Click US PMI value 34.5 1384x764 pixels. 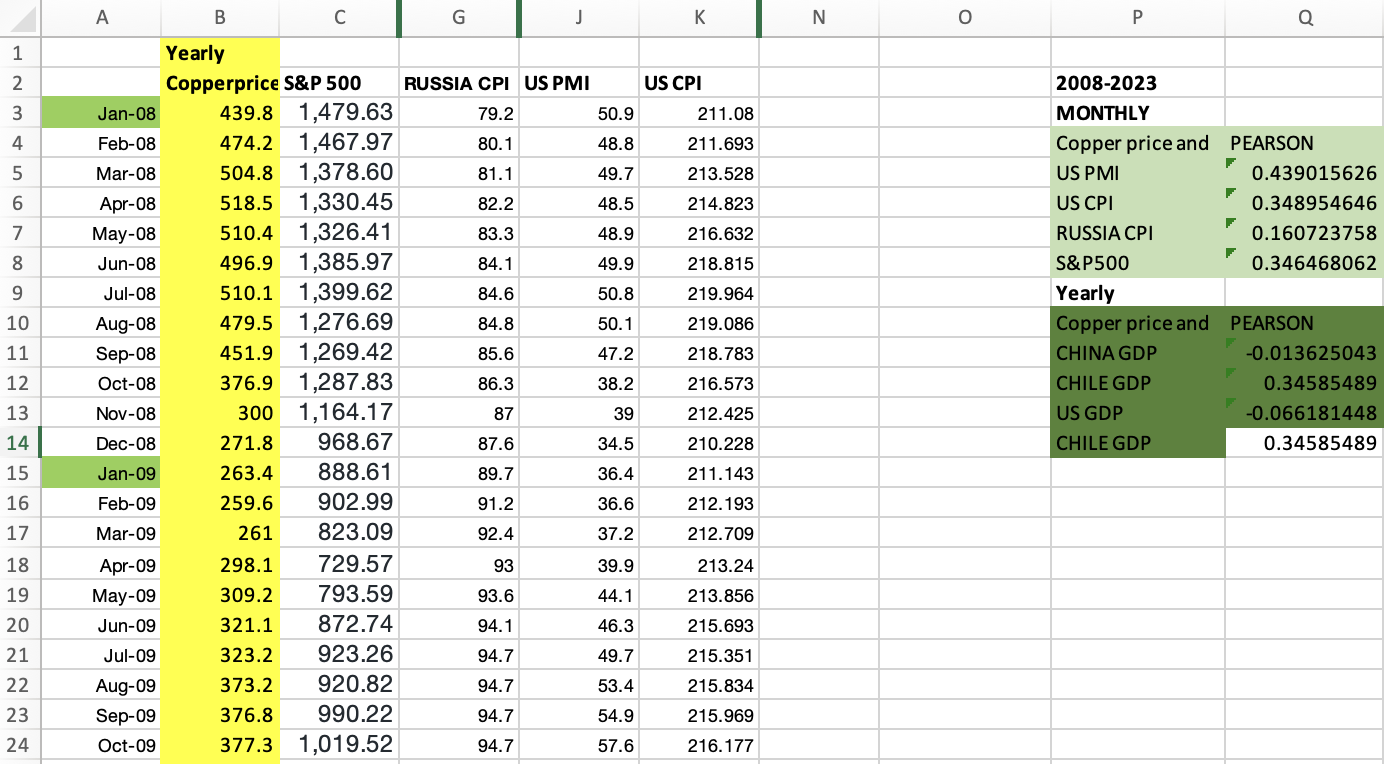579,443
